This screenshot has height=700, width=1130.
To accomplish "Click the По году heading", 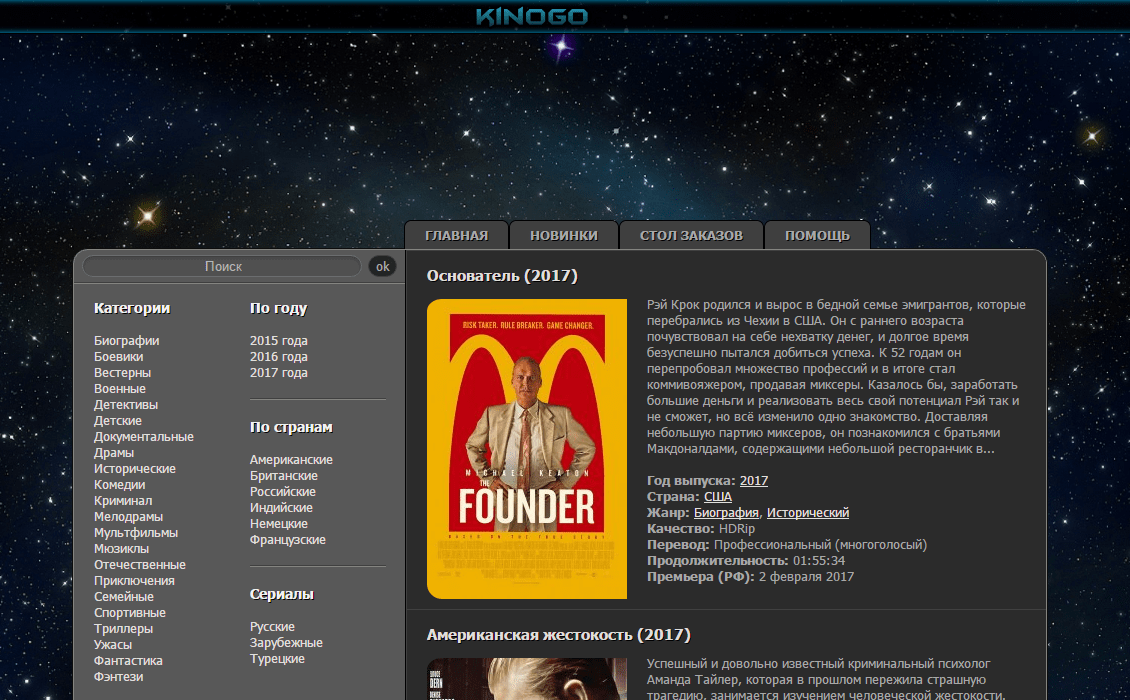I will point(278,308).
